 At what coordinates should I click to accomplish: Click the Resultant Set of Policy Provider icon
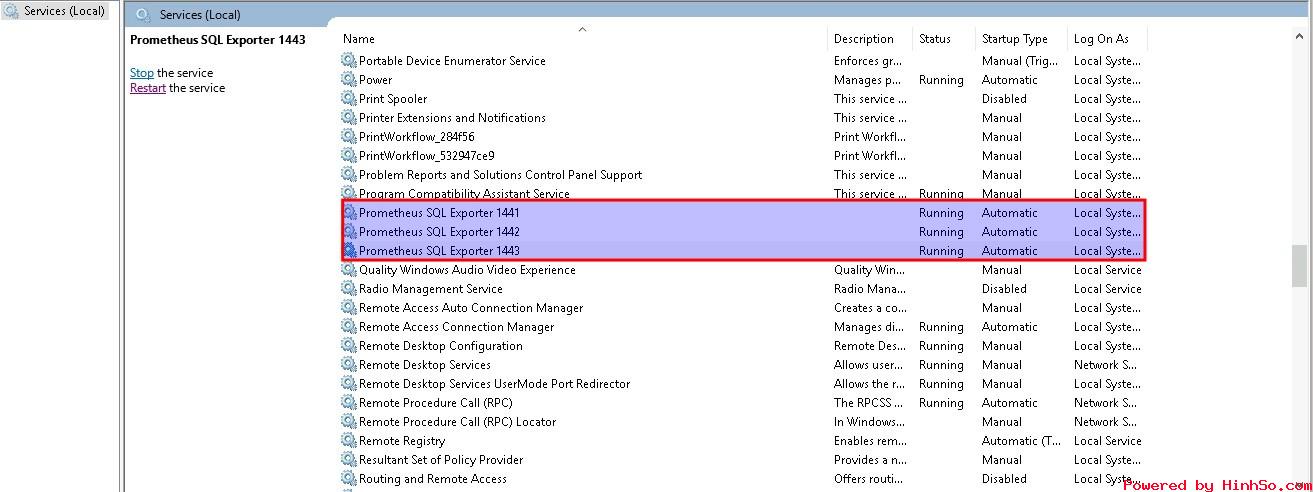tap(348, 460)
